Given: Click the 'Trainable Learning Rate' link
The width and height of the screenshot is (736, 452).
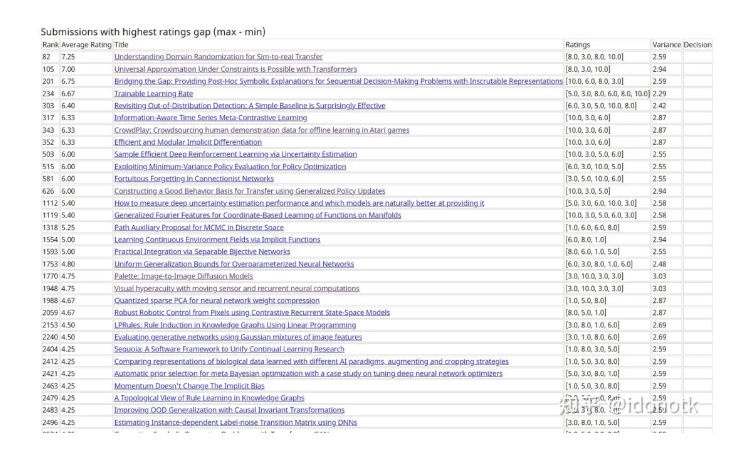Looking at the screenshot, I should (x=153, y=93).
